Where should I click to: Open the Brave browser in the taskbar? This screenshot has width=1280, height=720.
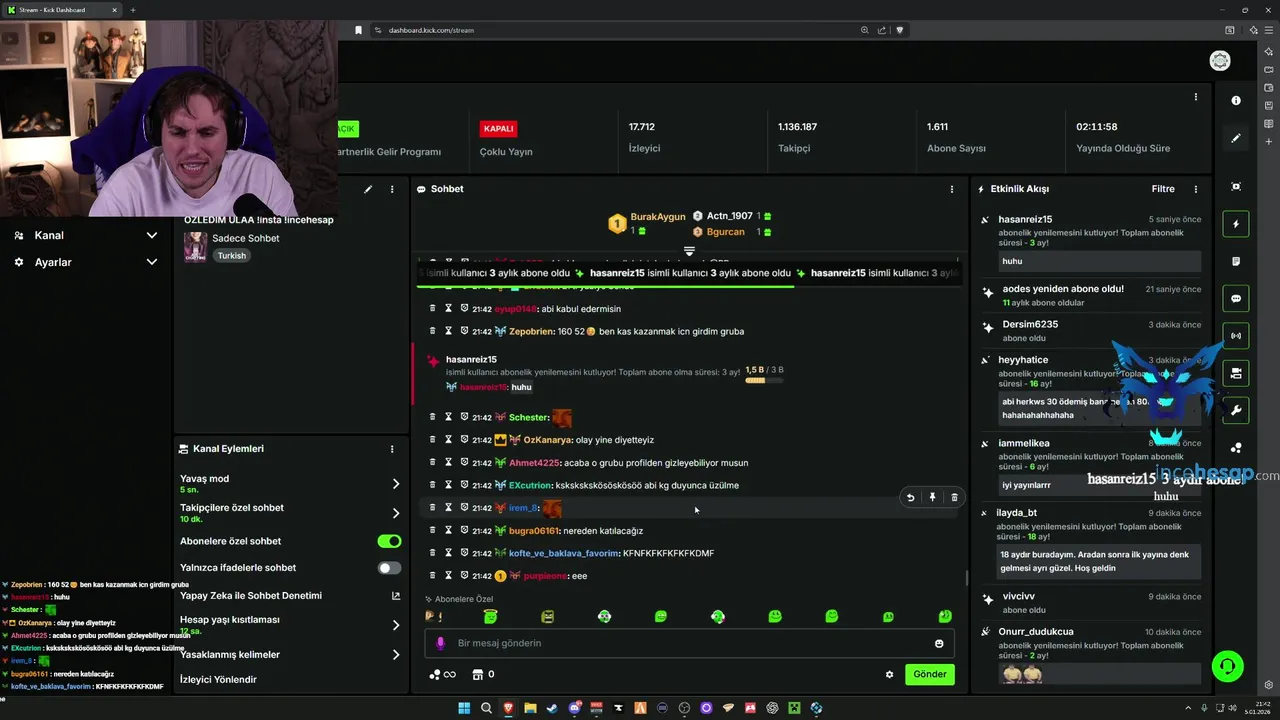(x=508, y=708)
